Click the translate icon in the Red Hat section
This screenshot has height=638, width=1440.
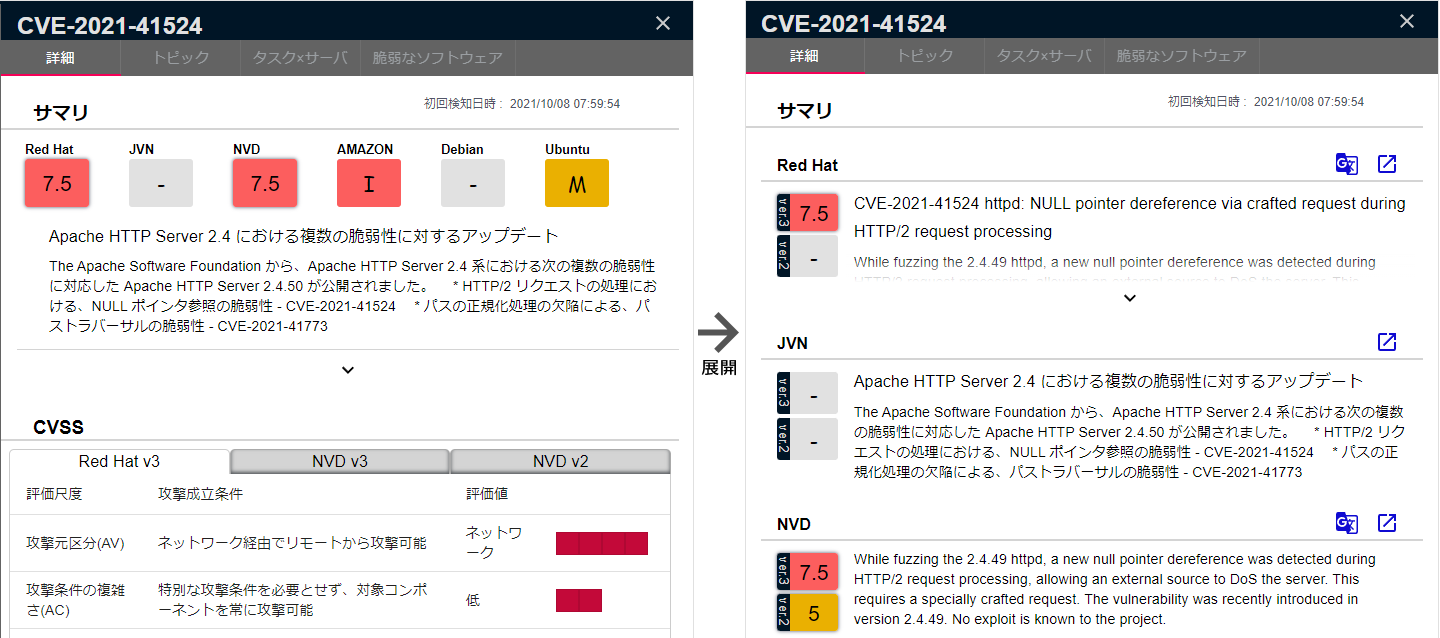point(1347,164)
